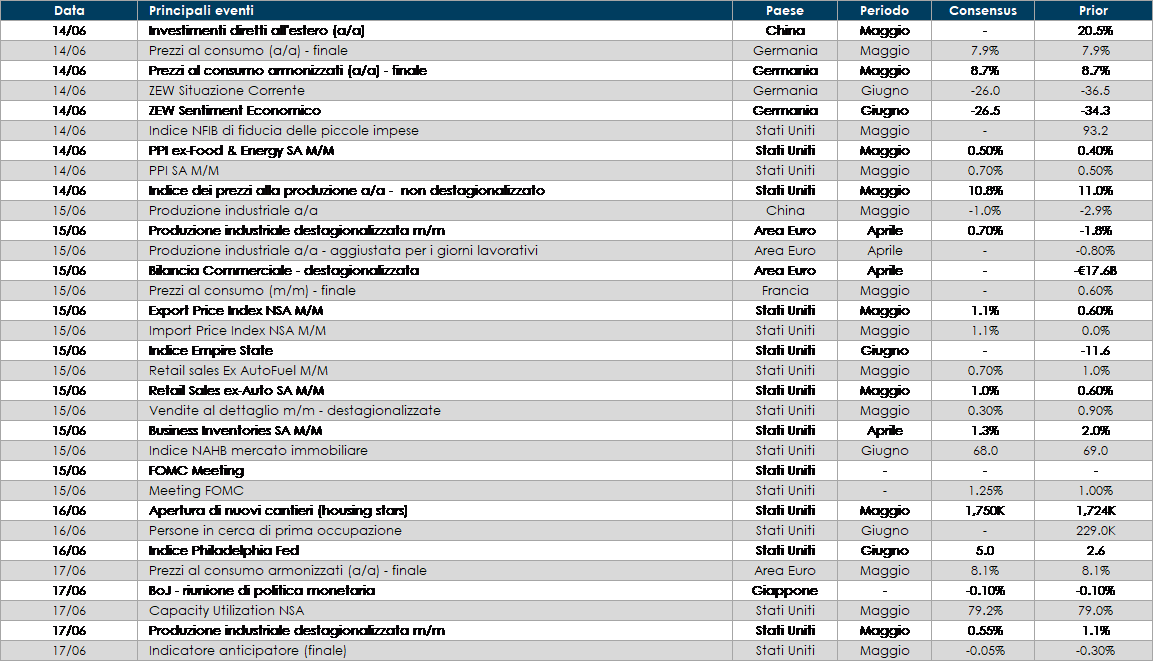The height and width of the screenshot is (662, 1154).
Task: Click the Capacity Utilization NSA event
Action: [x=226, y=611]
